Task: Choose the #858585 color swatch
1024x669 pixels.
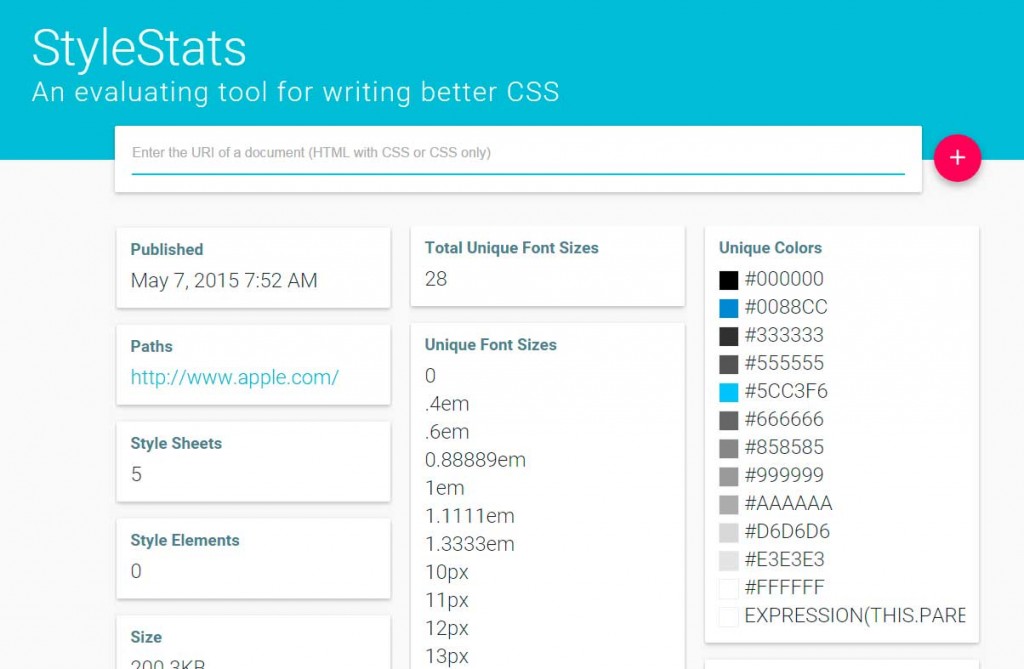Action: click(729, 448)
